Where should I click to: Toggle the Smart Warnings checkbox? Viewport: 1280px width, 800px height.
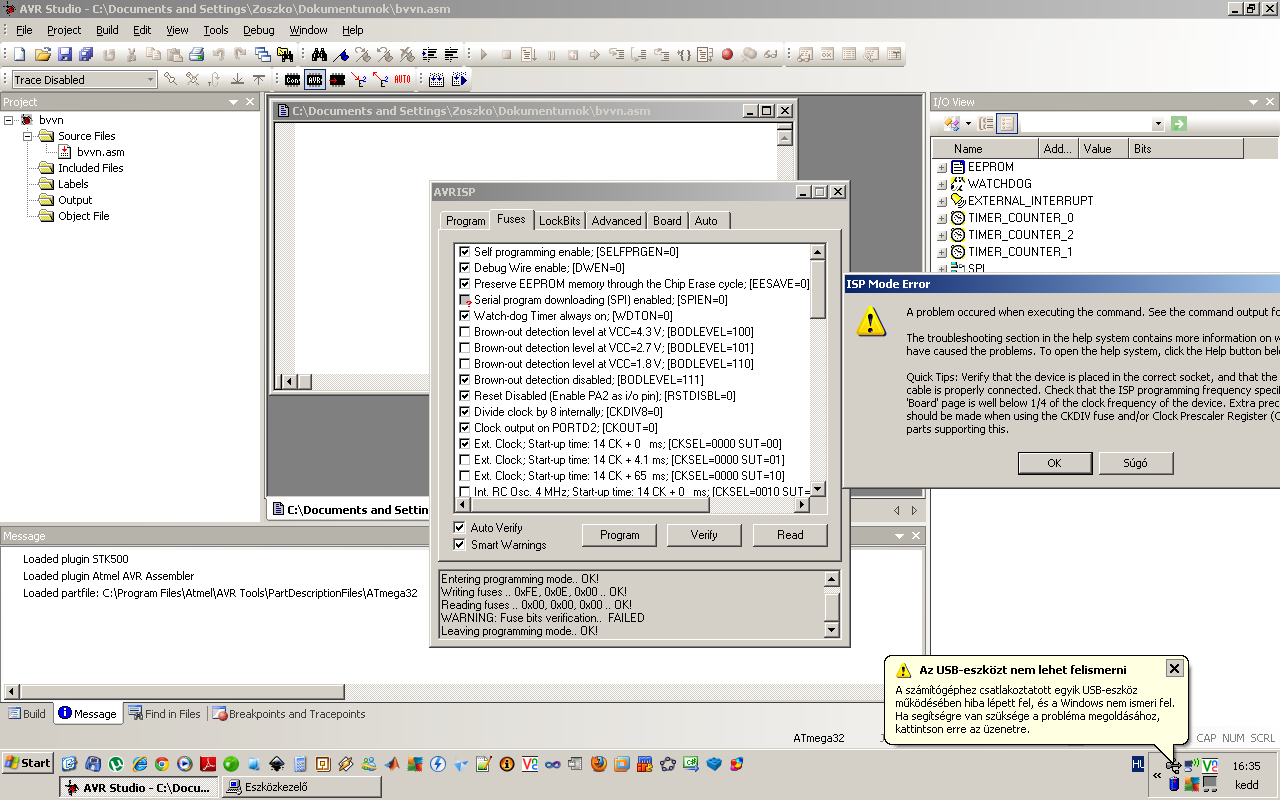coord(460,545)
